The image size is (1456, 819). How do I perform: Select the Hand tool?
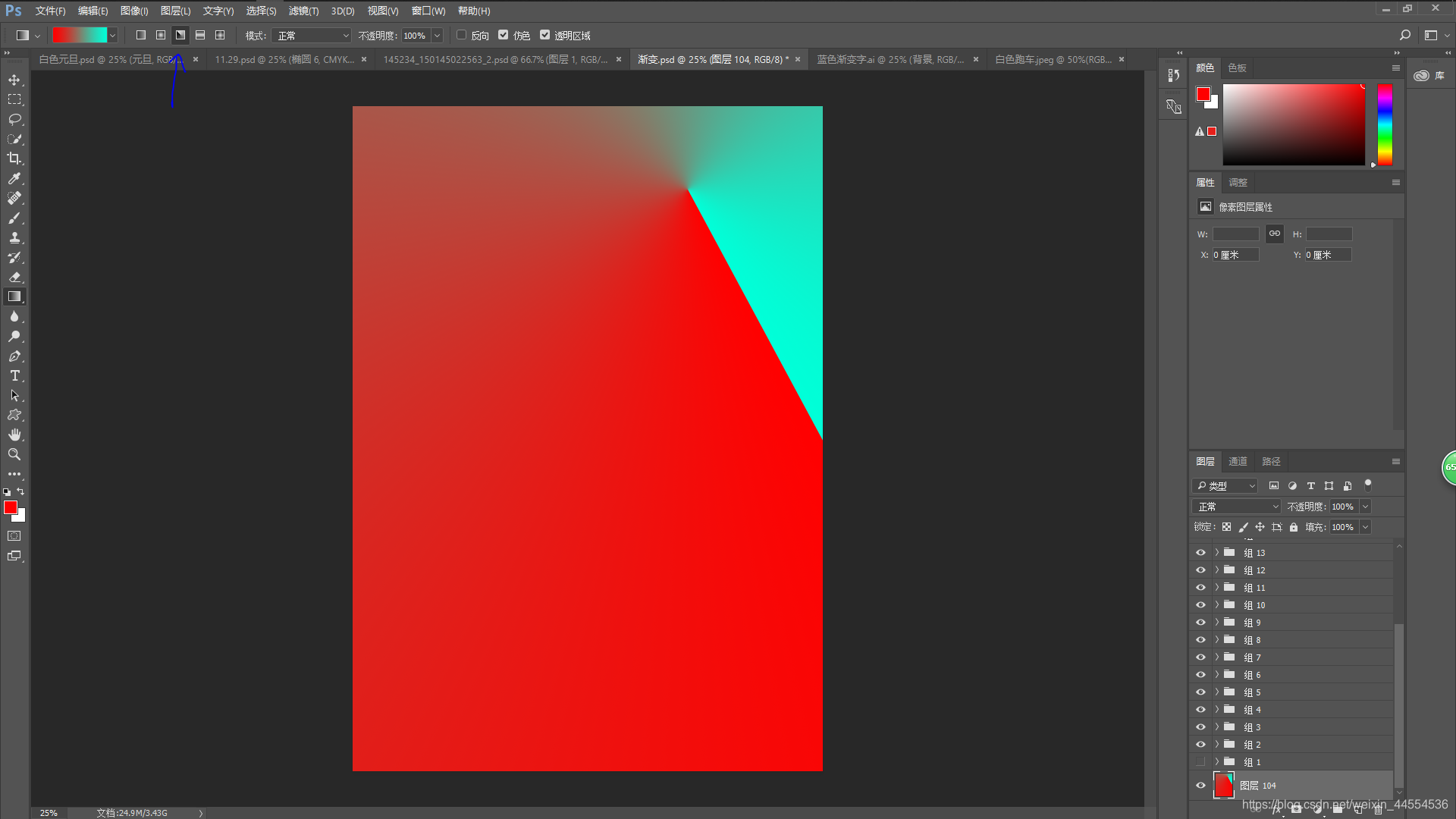(x=14, y=435)
